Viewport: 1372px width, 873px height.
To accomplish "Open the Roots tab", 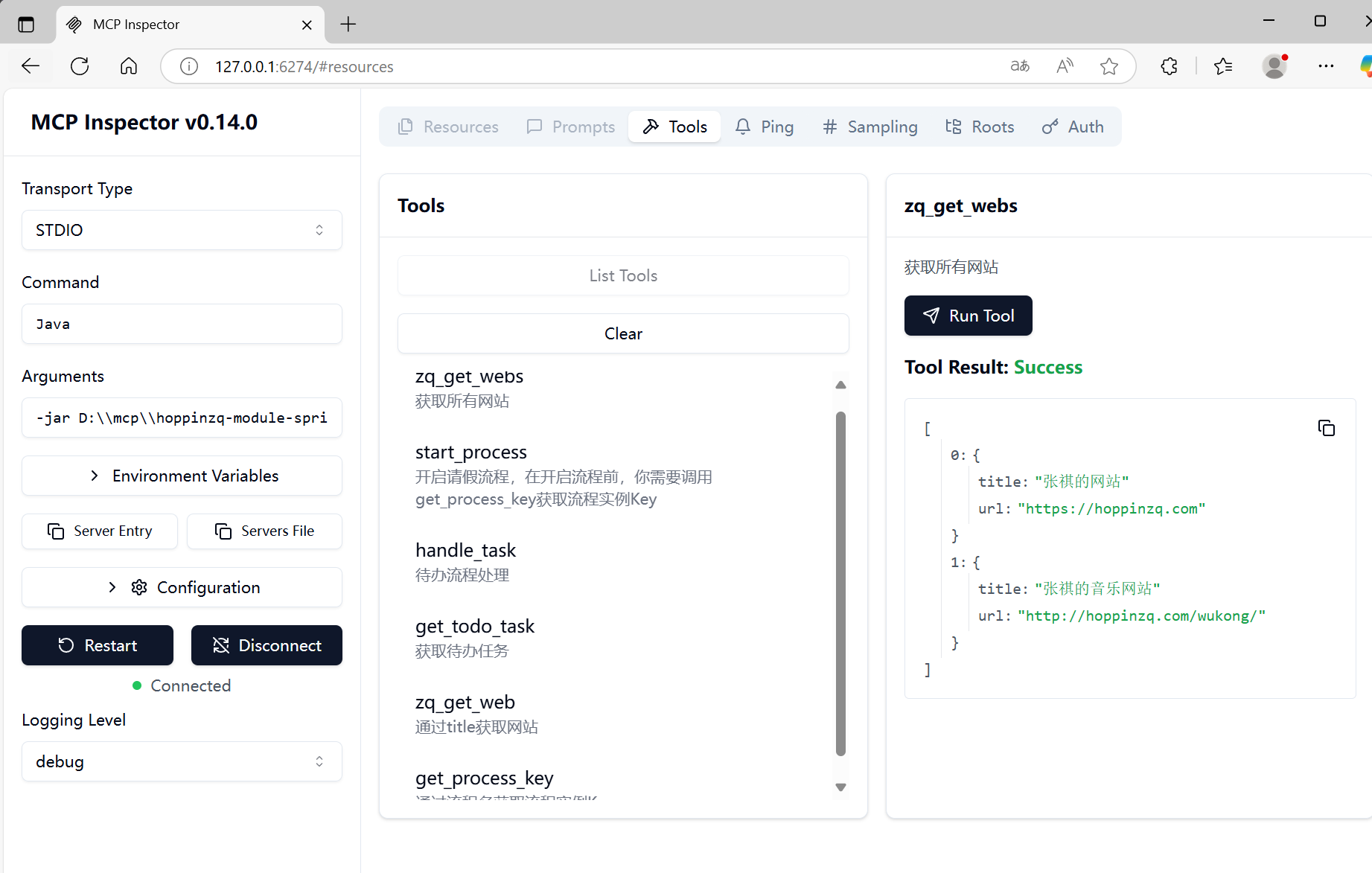I will pyautogui.click(x=980, y=127).
